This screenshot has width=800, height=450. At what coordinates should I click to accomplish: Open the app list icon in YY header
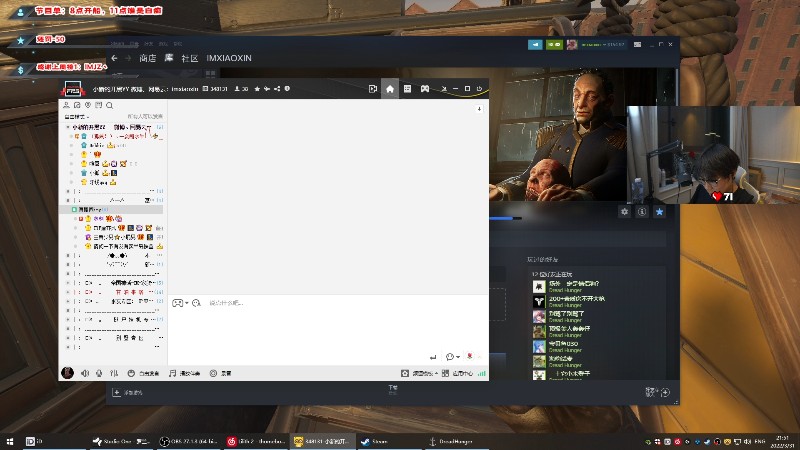pyautogui.click(x=407, y=89)
